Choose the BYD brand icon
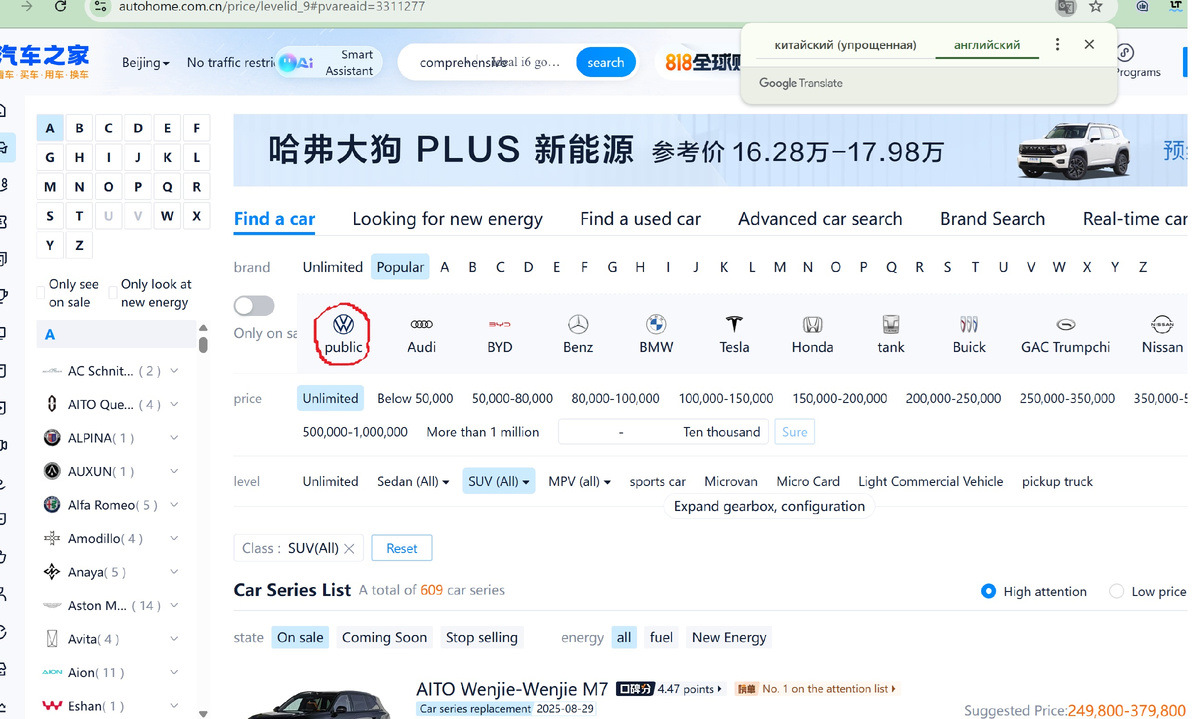Screen dimensions: 1200x719 tap(499, 324)
